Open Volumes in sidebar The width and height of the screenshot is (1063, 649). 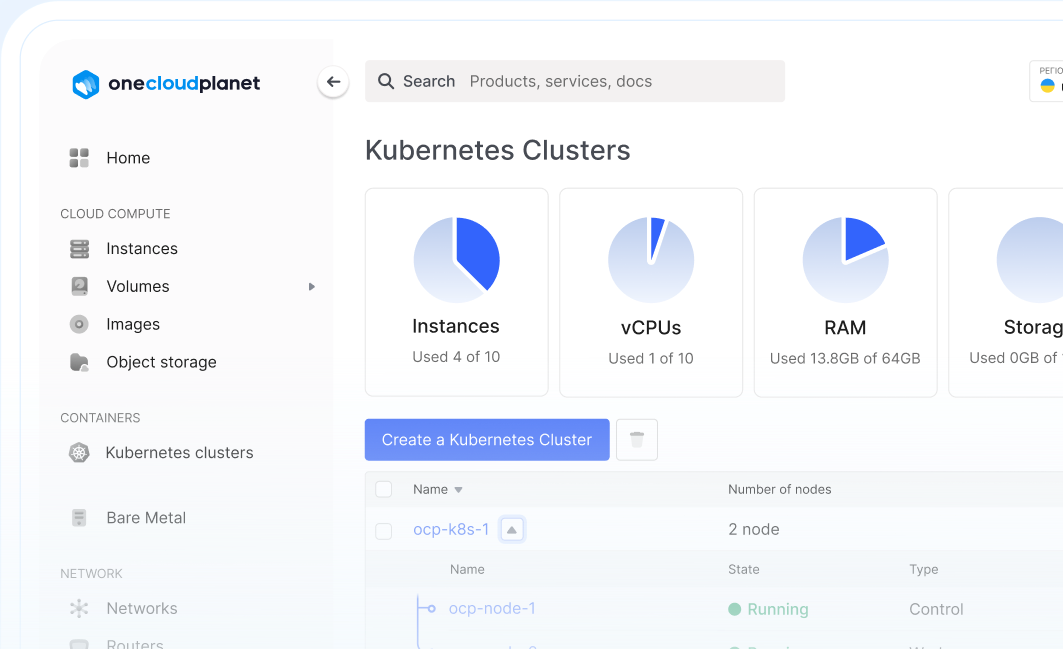tap(138, 286)
